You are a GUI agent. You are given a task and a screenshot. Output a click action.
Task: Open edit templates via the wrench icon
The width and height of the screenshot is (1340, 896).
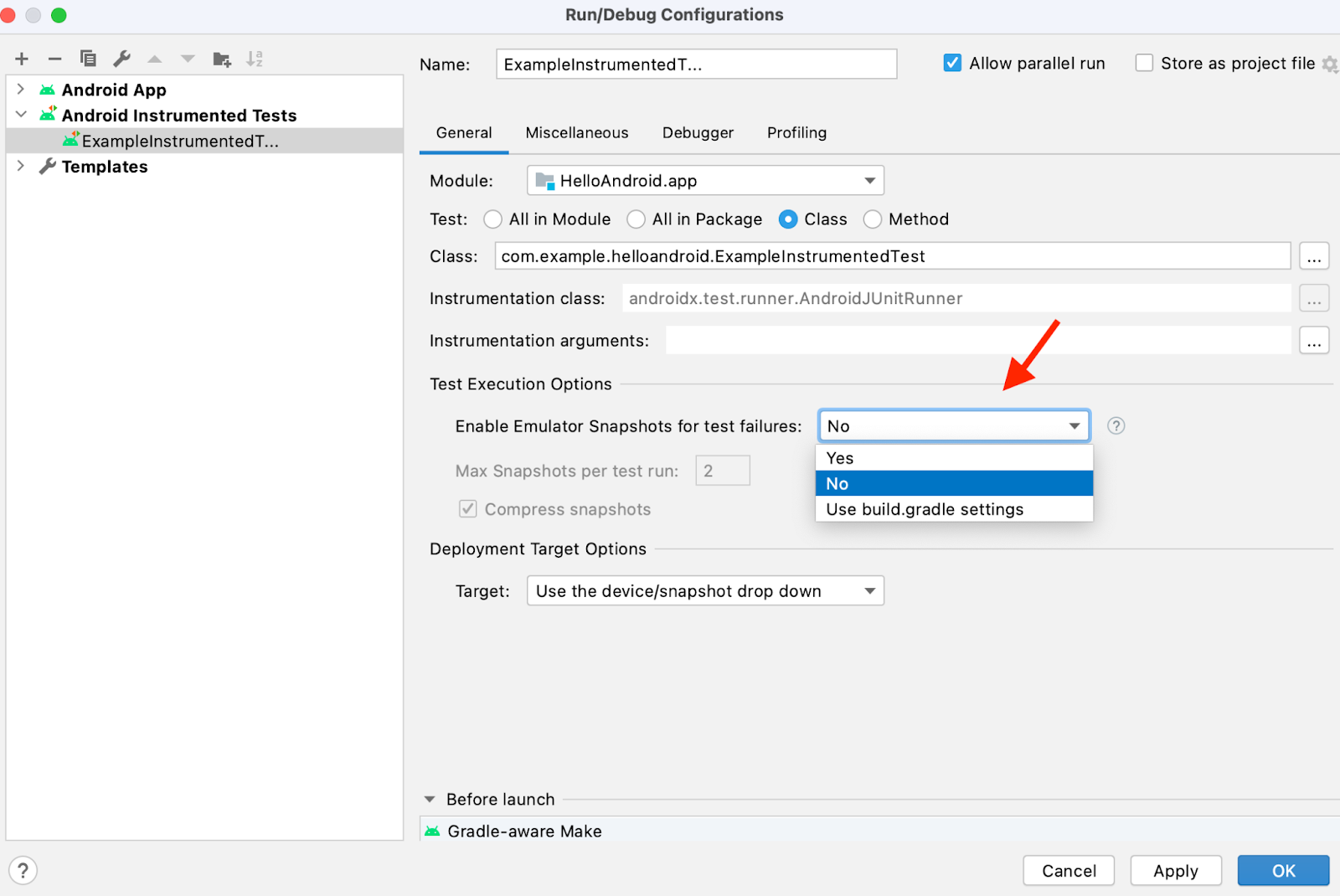click(121, 59)
